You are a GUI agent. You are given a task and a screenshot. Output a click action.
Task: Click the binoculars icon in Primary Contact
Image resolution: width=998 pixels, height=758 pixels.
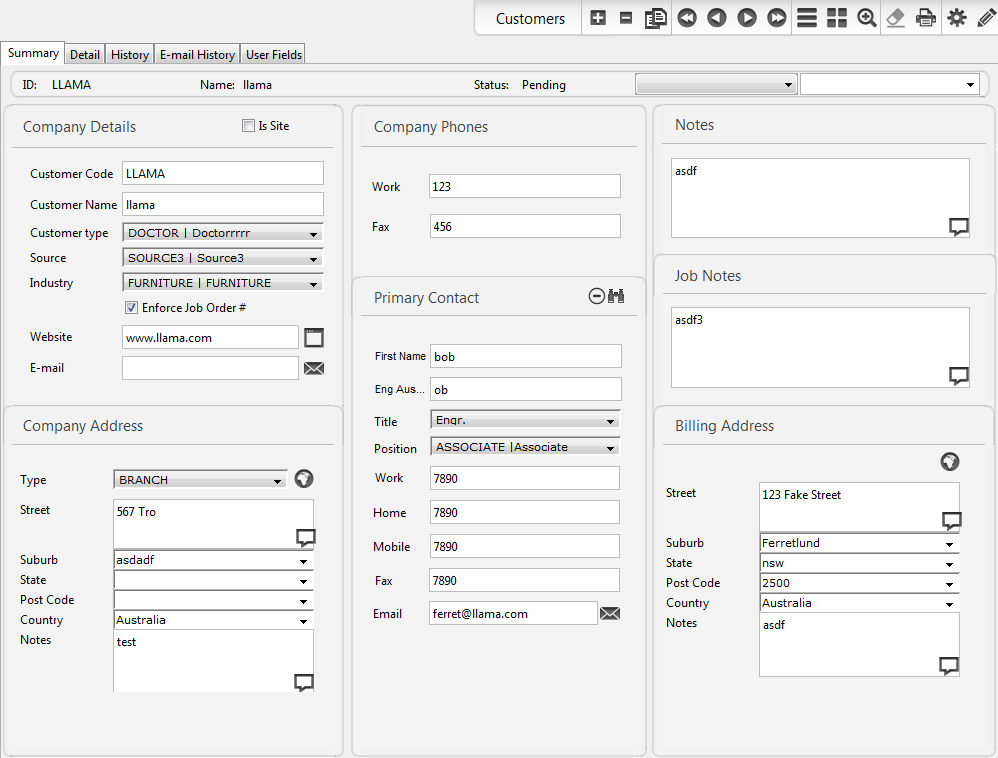pyautogui.click(x=616, y=296)
